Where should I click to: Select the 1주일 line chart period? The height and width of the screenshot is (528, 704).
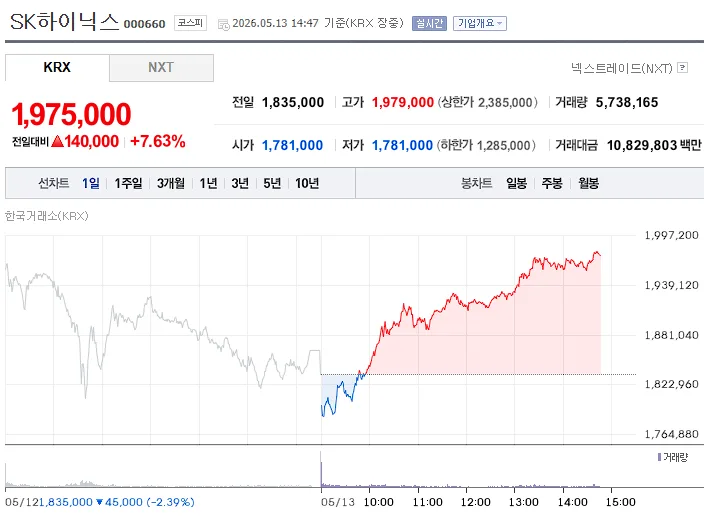pyautogui.click(x=128, y=183)
